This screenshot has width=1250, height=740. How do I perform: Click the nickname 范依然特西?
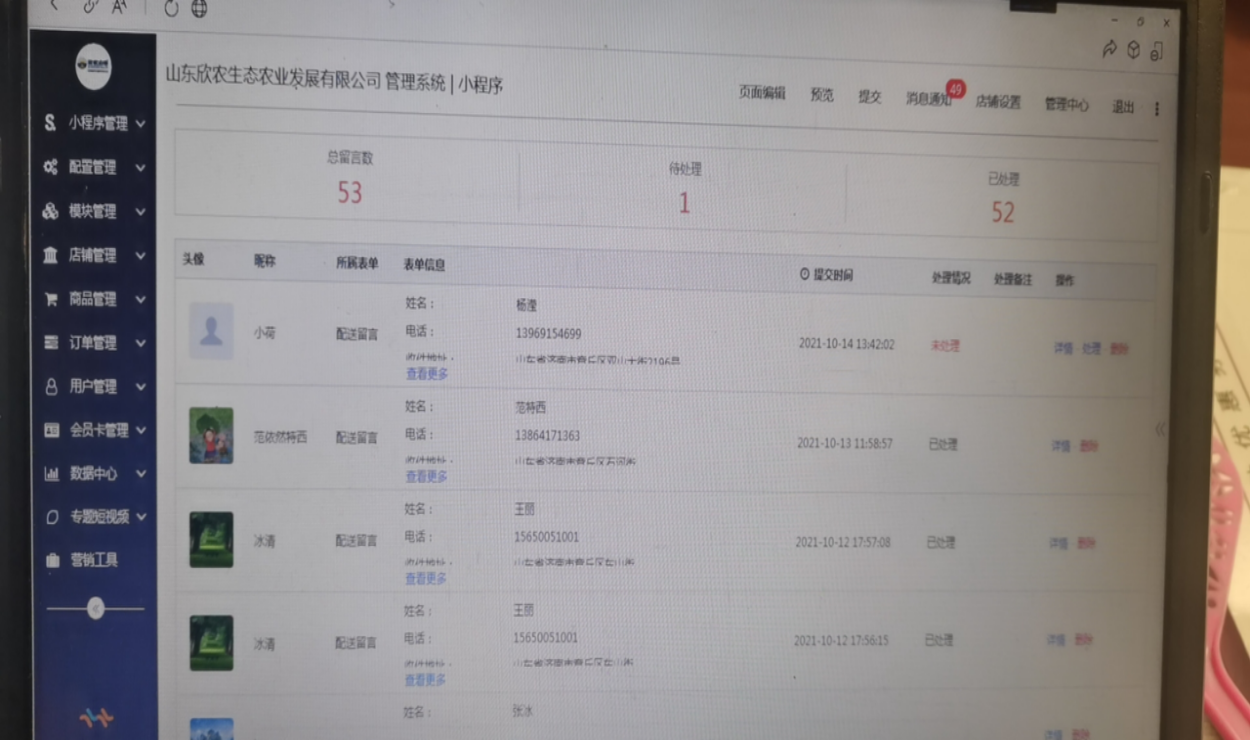(280, 437)
